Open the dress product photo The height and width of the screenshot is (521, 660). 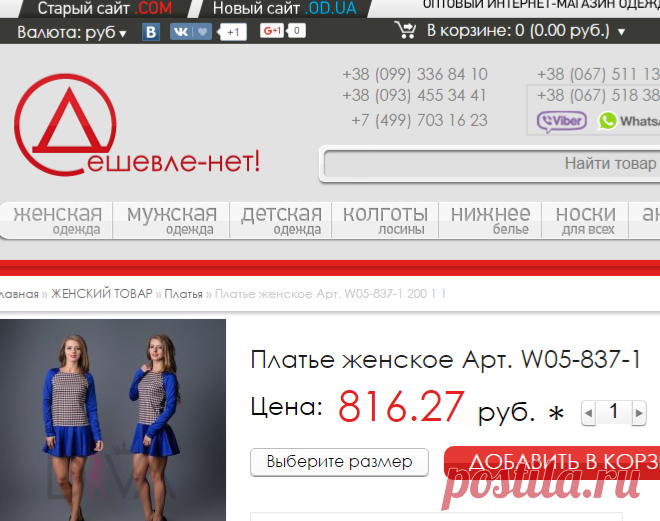113,420
